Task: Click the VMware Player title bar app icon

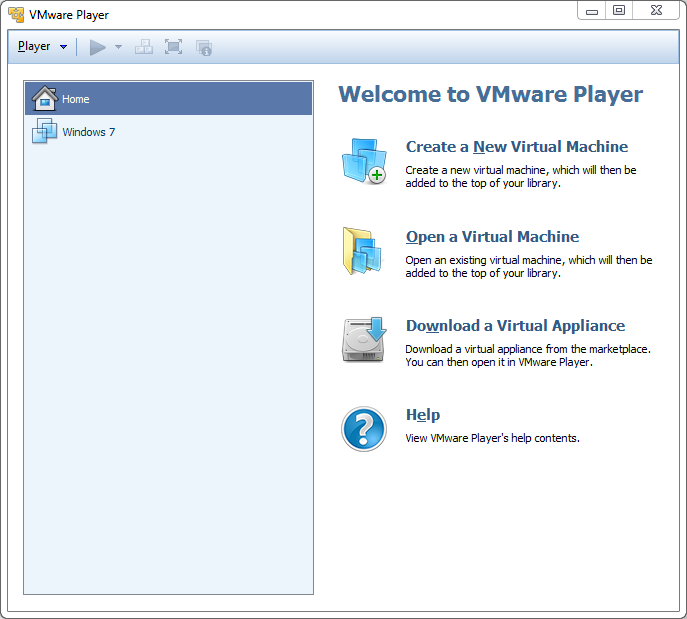Action: click(x=16, y=15)
